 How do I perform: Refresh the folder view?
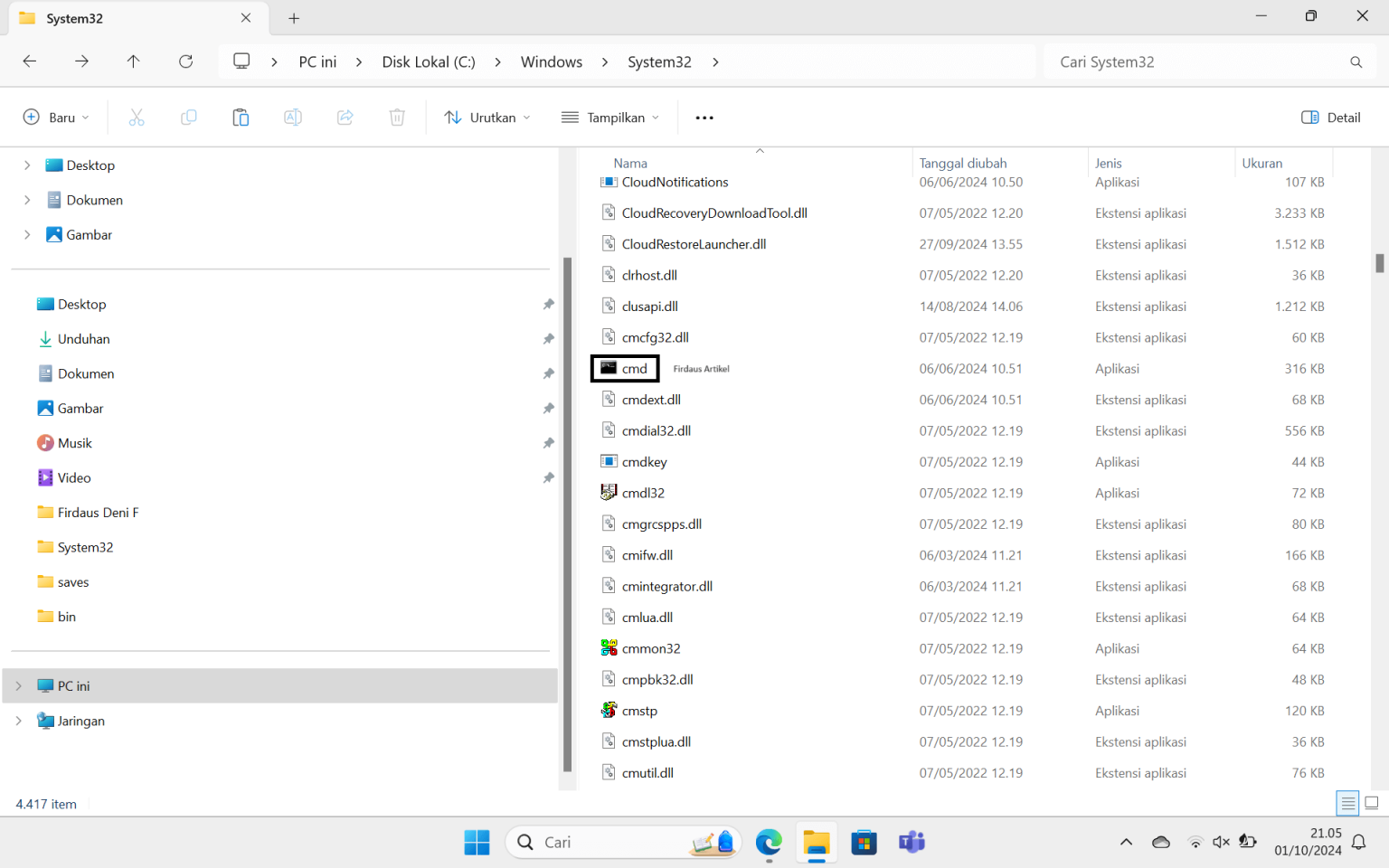pyautogui.click(x=185, y=61)
